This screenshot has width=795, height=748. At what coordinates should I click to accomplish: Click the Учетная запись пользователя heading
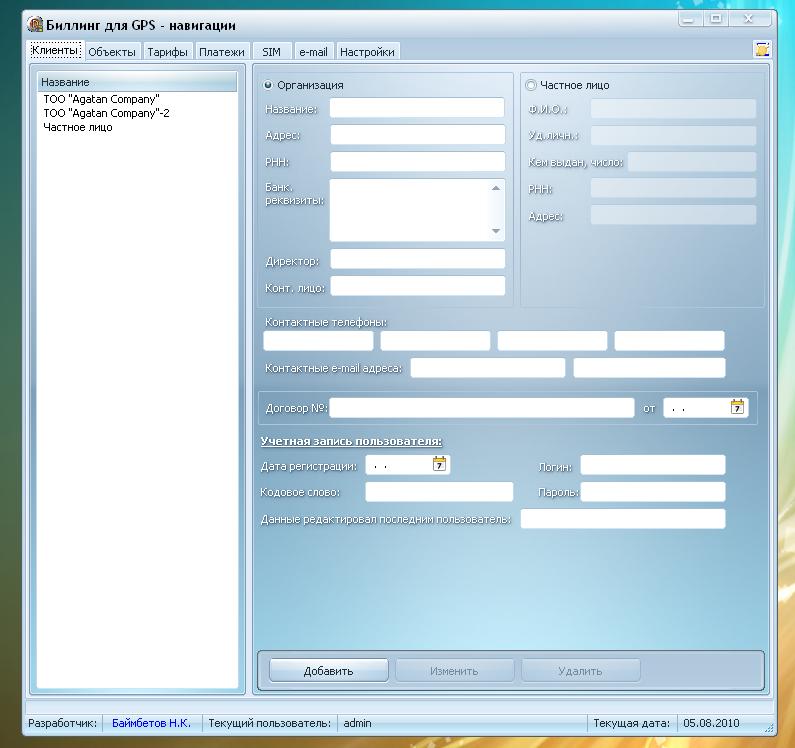tap(351, 441)
